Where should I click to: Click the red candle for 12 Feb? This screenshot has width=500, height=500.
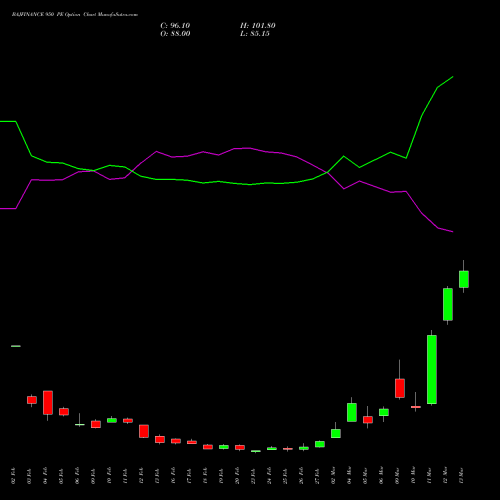pyautogui.click(x=144, y=431)
